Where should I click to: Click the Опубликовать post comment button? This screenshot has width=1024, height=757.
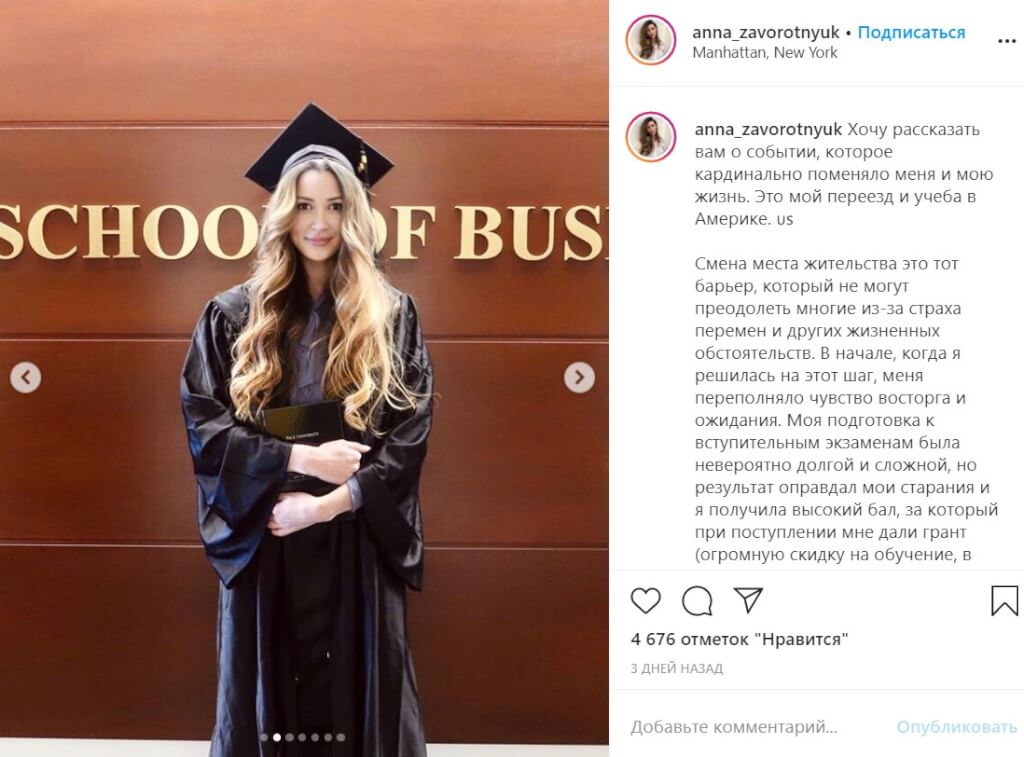[956, 726]
